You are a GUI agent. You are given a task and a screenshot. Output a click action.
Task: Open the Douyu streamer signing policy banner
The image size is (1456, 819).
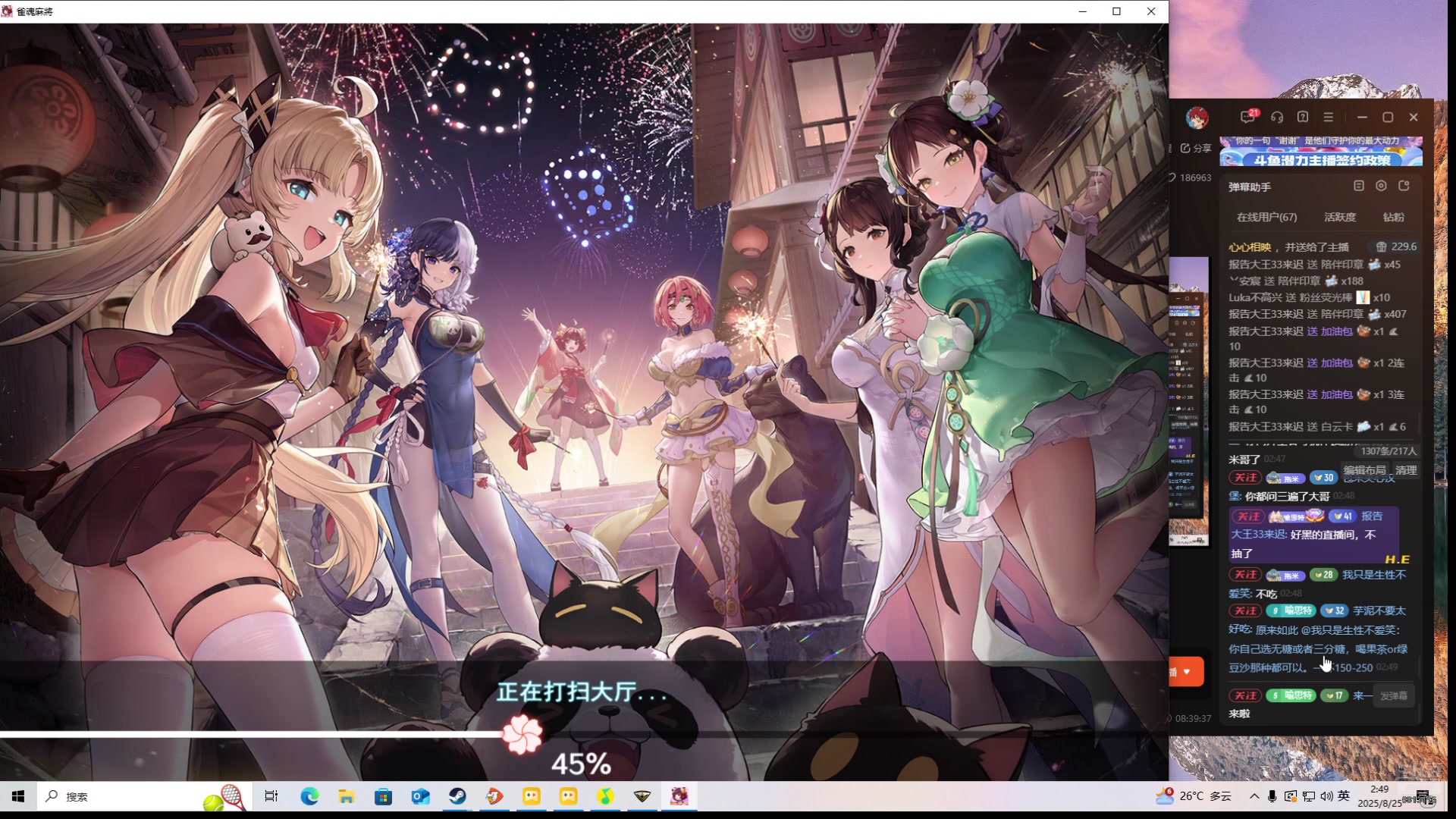1321,152
